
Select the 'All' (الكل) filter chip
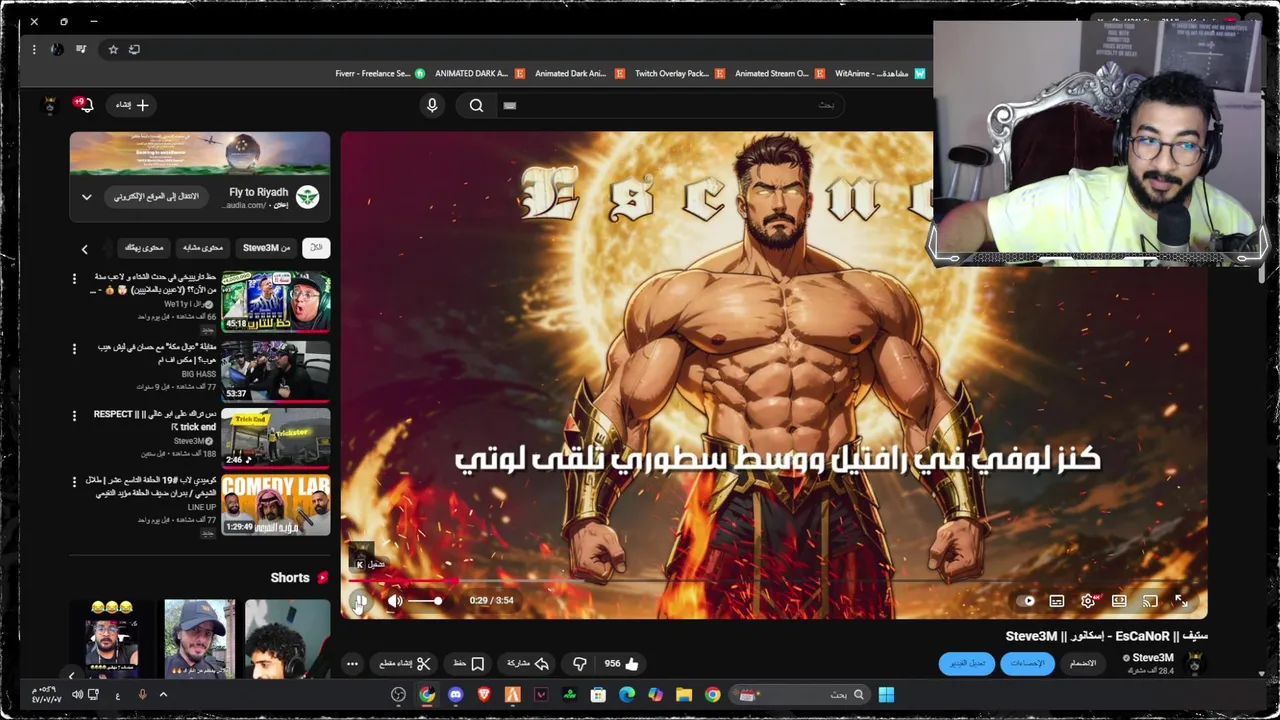click(x=316, y=248)
